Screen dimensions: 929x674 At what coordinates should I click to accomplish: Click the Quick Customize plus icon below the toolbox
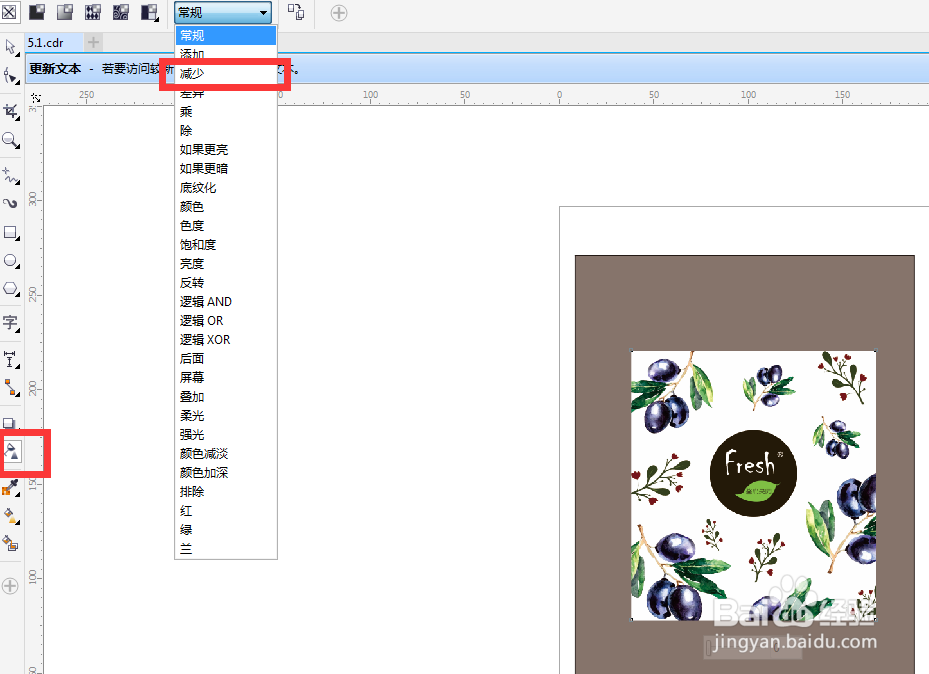[x=11, y=586]
